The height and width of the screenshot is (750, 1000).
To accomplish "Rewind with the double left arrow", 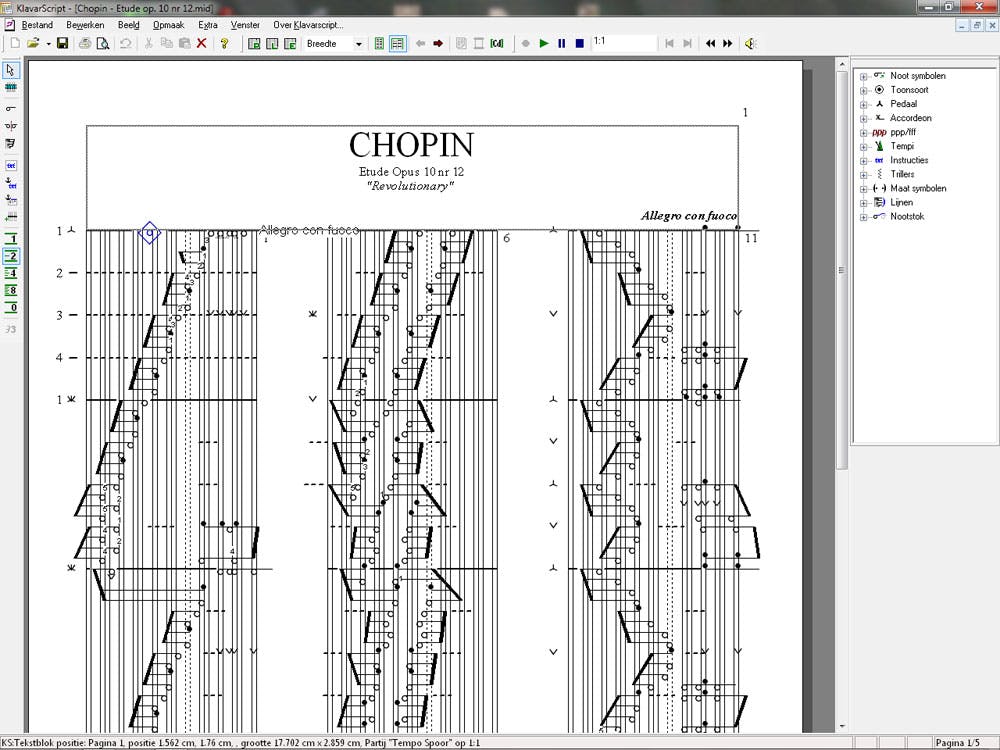I will point(710,43).
